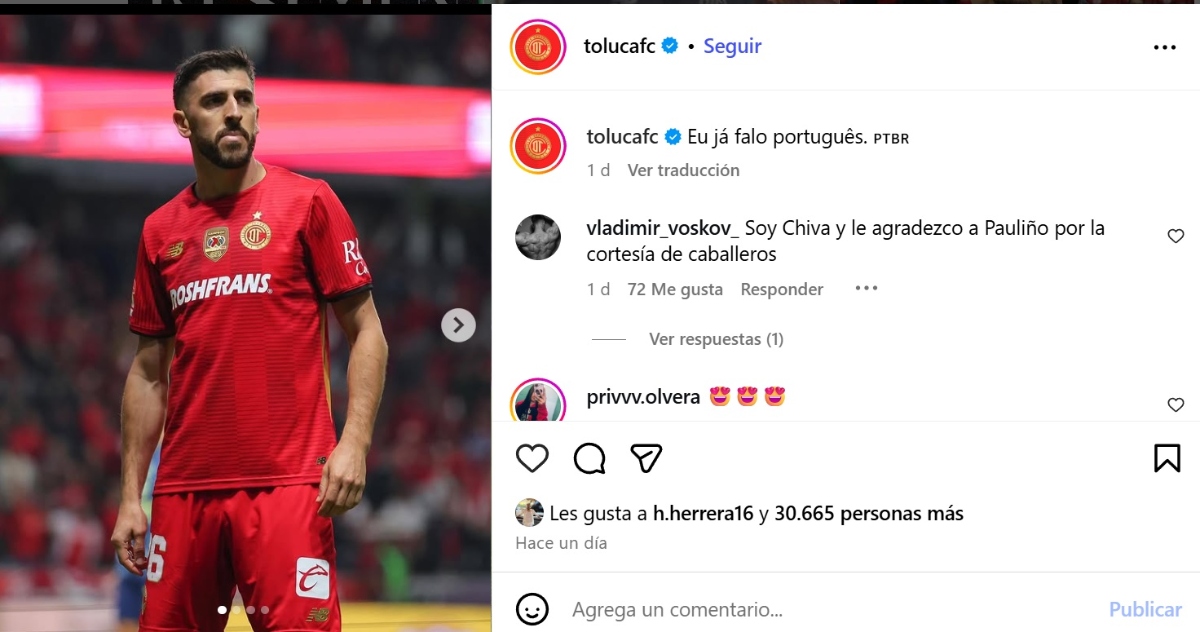Open comment options dots beside Responder
Image resolution: width=1200 pixels, height=632 pixels.
pyautogui.click(x=866, y=288)
